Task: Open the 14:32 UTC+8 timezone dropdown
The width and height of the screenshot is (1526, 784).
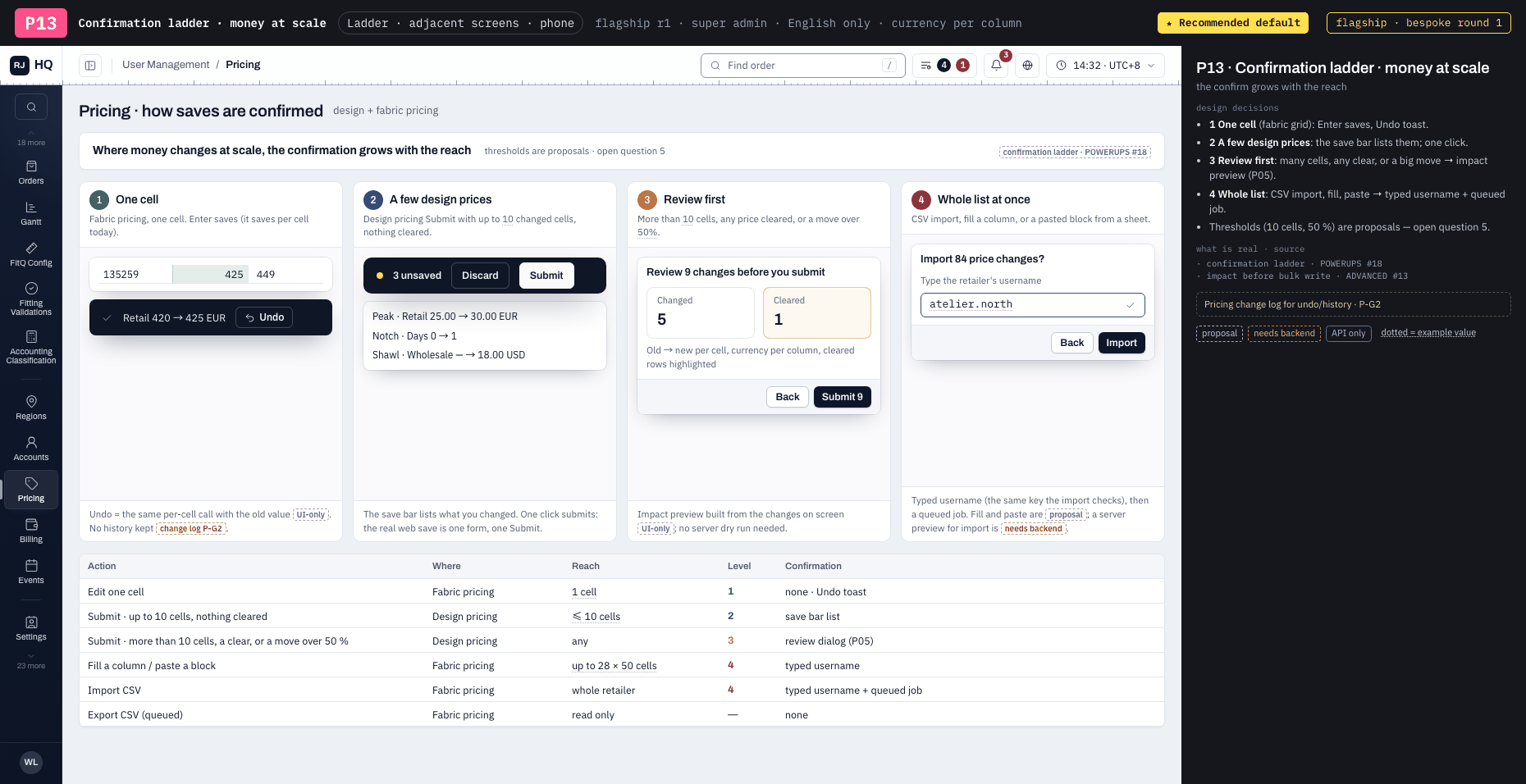Action: 1105,66
